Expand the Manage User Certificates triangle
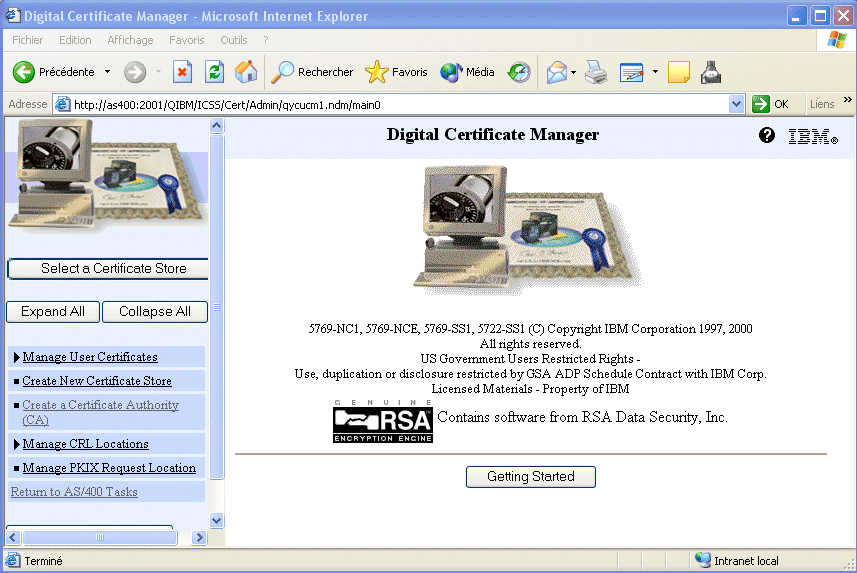 (16, 358)
